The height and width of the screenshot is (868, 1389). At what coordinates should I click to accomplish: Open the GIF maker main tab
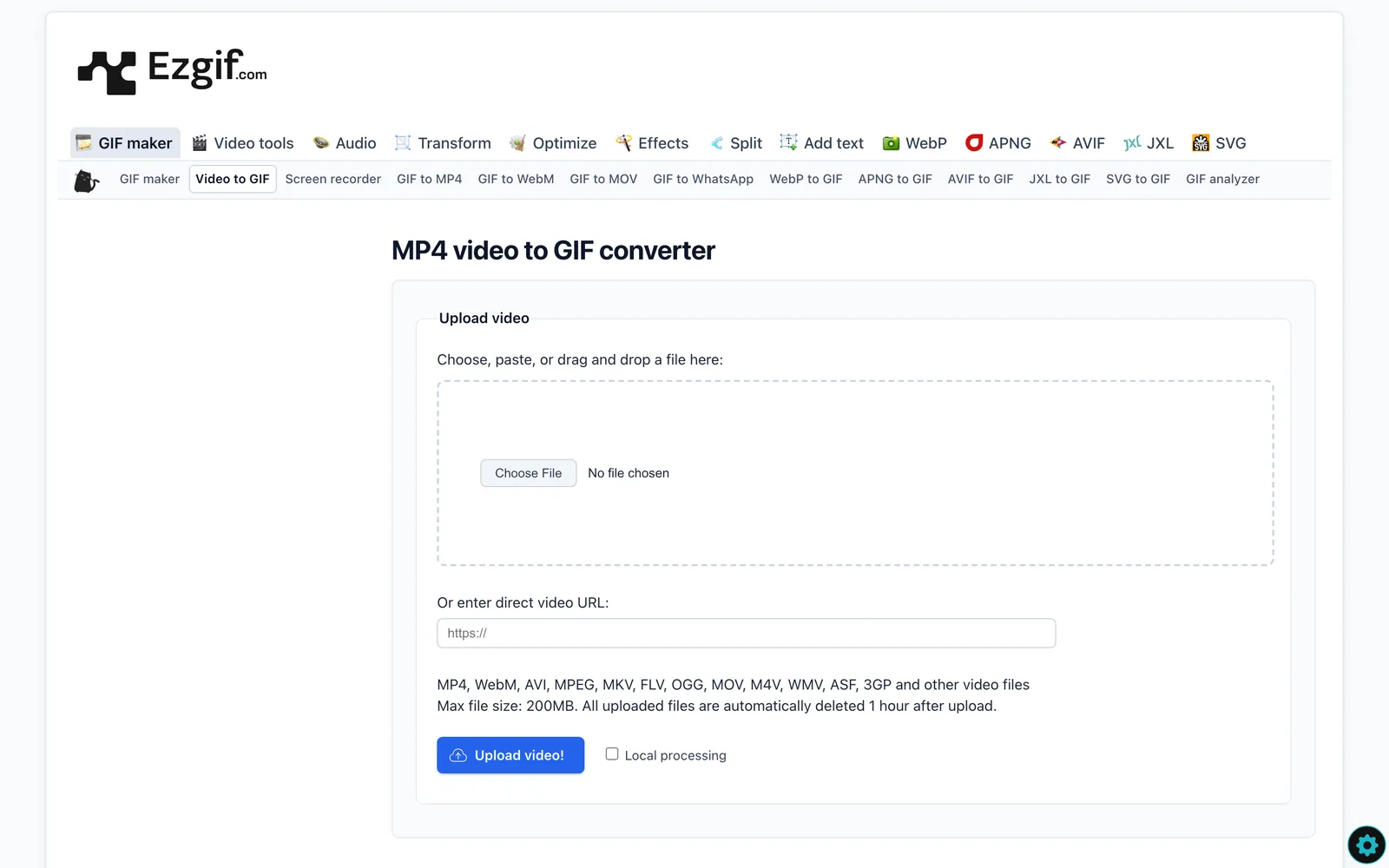tap(125, 143)
